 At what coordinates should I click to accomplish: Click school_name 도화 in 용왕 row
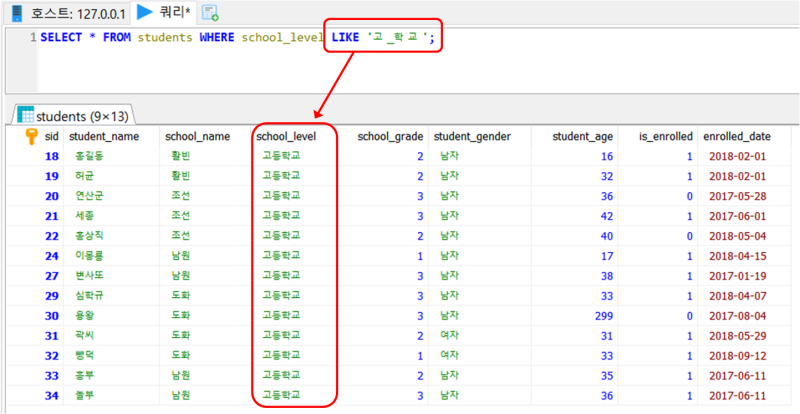(x=181, y=316)
